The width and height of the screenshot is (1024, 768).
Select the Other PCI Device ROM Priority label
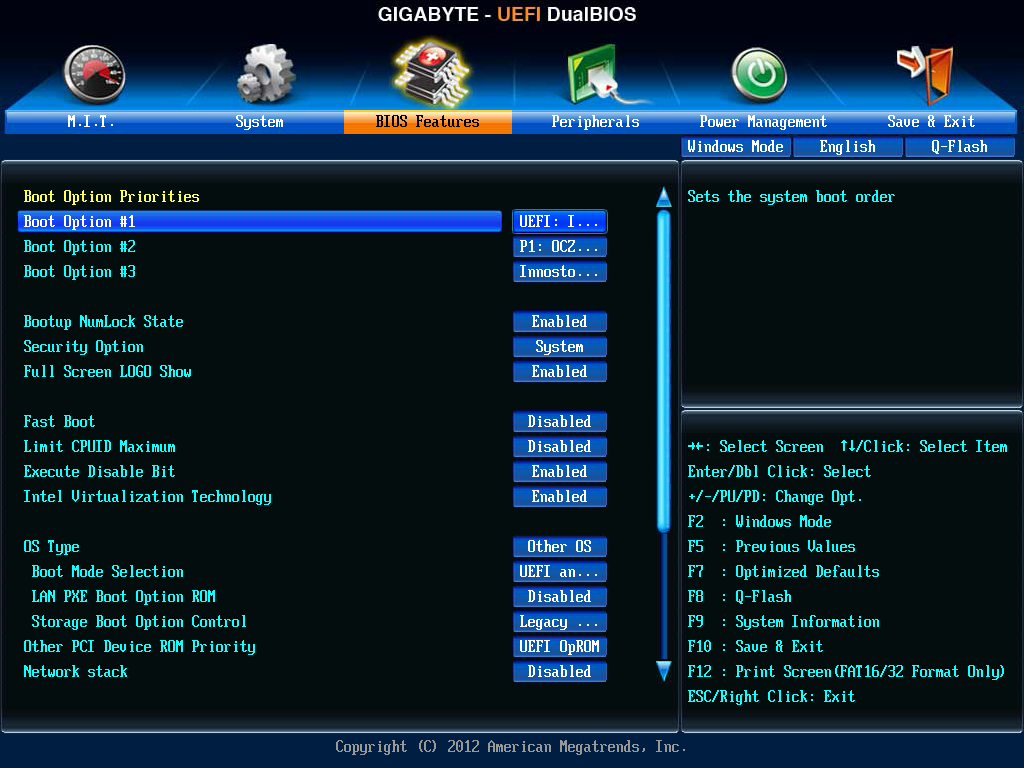pos(139,647)
